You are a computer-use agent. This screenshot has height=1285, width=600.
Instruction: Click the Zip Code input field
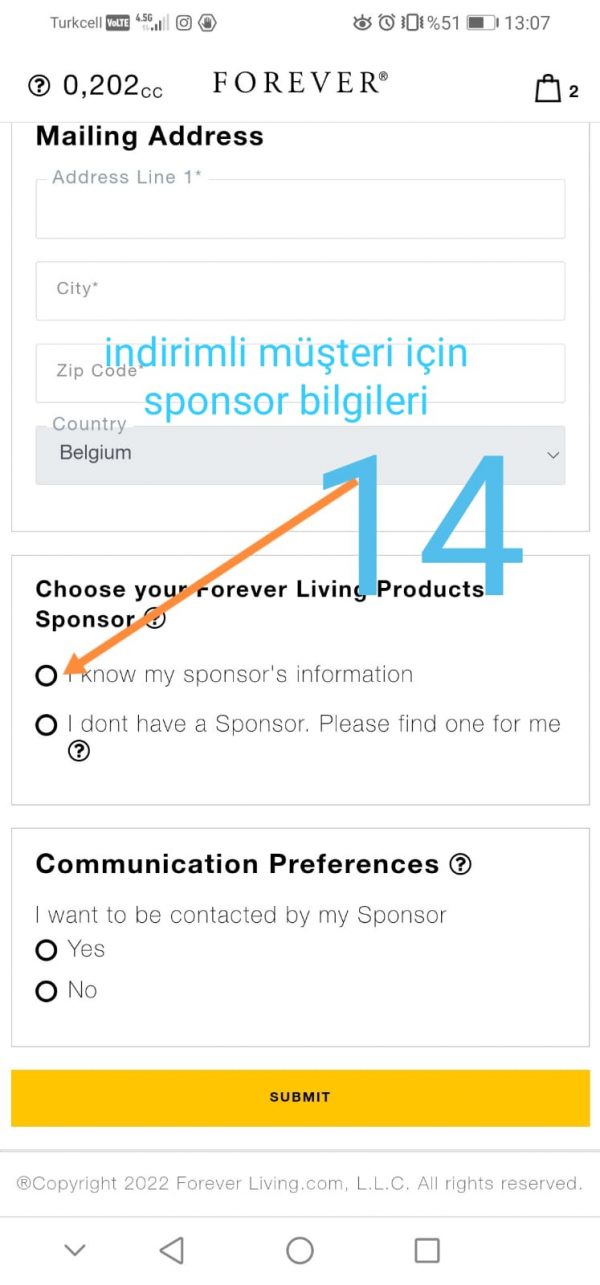click(300, 373)
